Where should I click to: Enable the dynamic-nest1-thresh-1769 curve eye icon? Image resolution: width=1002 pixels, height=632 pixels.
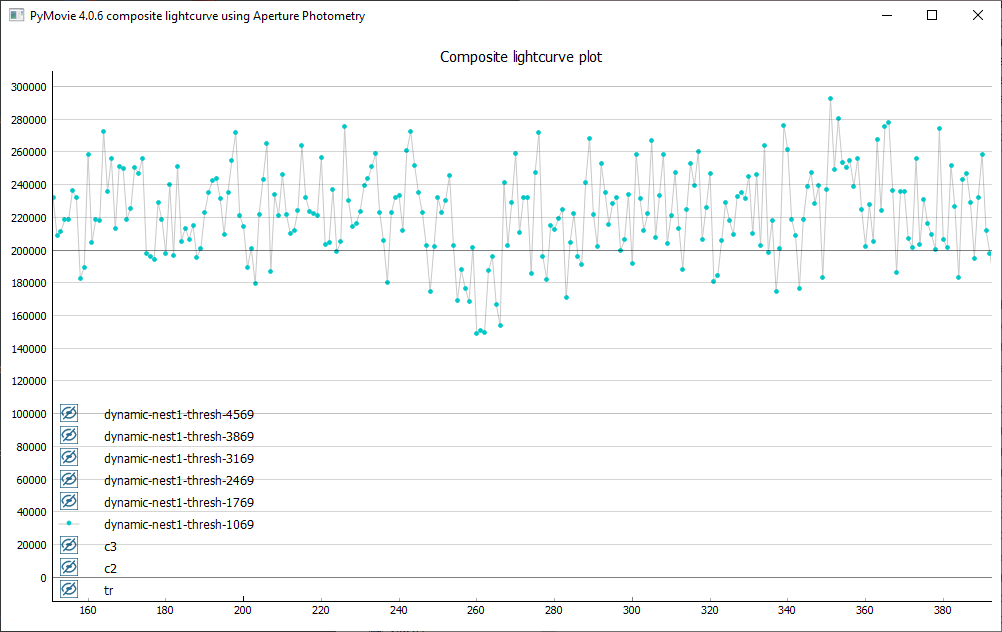click(x=69, y=502)
